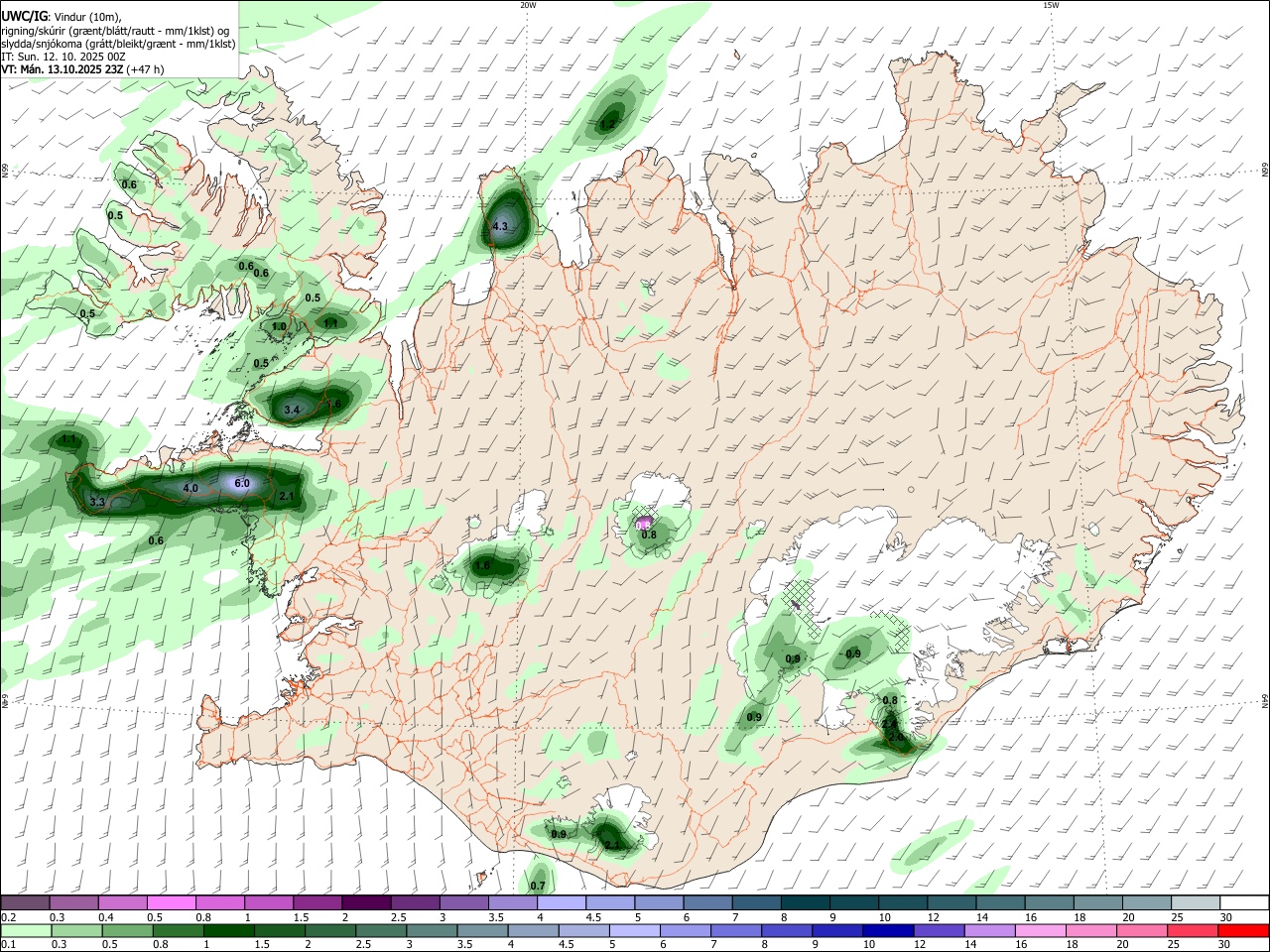Pick the dark teal swatch labelled 9 in the top row

click(x=853, y=902)
